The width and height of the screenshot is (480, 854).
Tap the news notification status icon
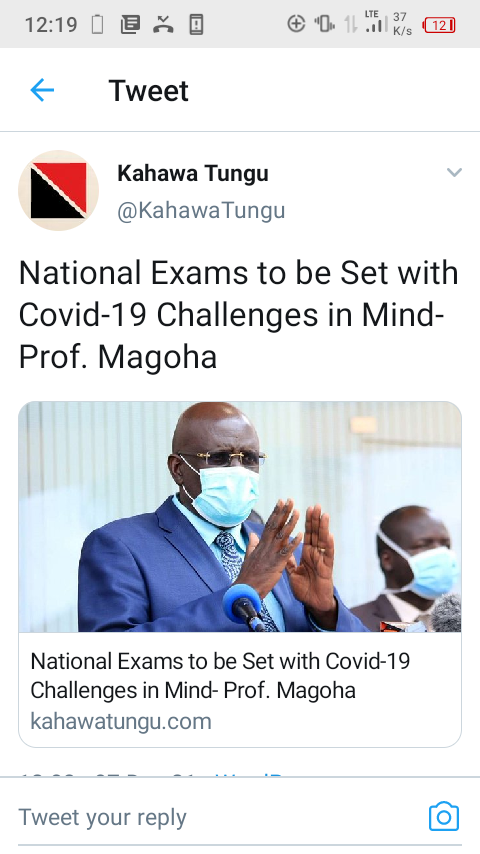click(130, 25)
